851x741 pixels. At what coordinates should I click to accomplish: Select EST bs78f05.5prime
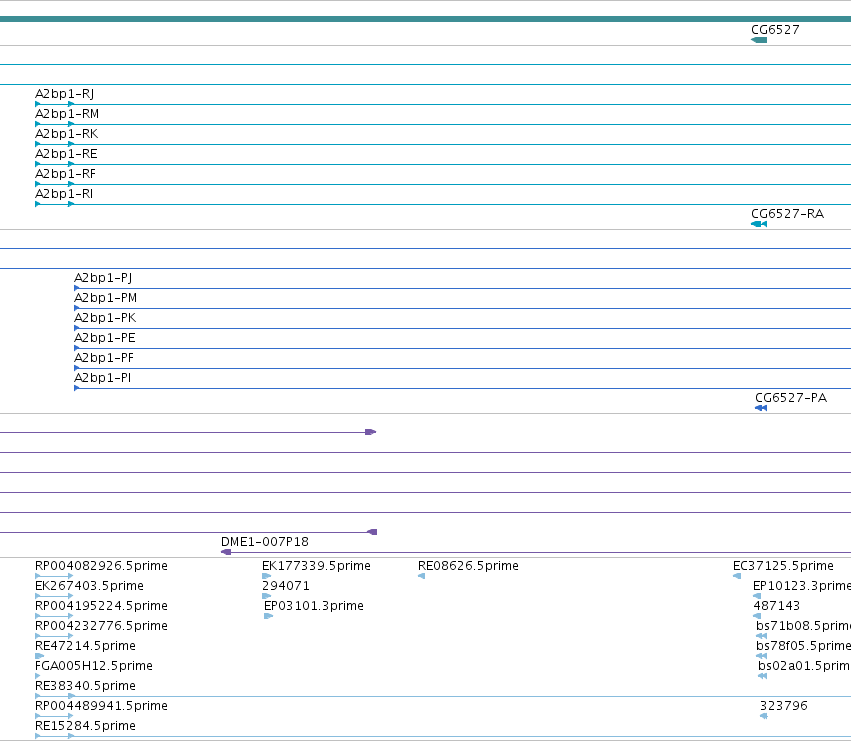point(803,646)
